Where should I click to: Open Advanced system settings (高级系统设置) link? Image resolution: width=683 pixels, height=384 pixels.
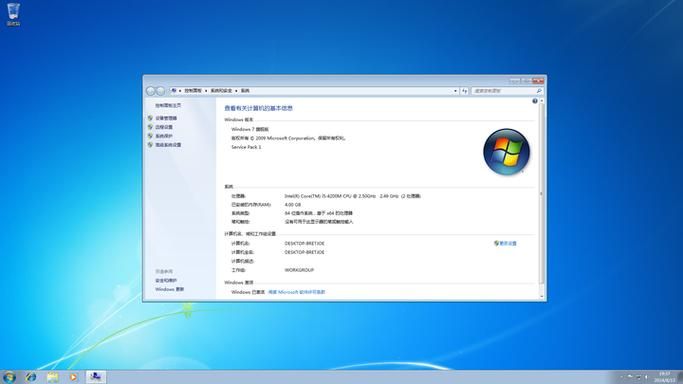[168, 145]
